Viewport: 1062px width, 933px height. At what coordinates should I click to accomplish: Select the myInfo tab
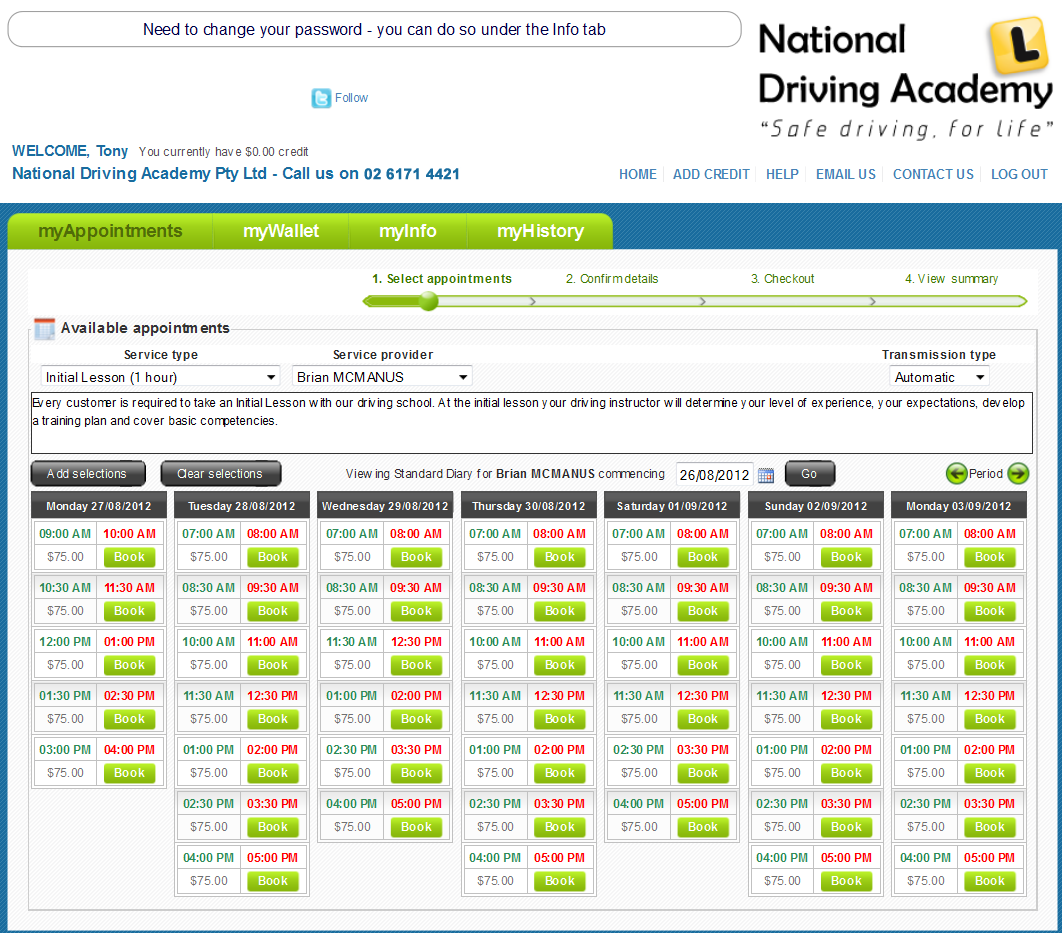point(408,231)
